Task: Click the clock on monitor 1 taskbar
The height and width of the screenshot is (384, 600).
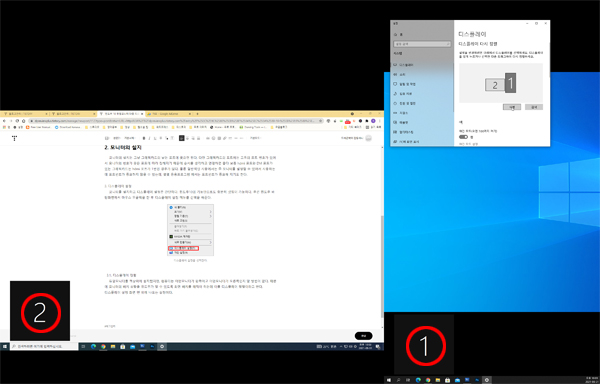Action: (591, 379)
